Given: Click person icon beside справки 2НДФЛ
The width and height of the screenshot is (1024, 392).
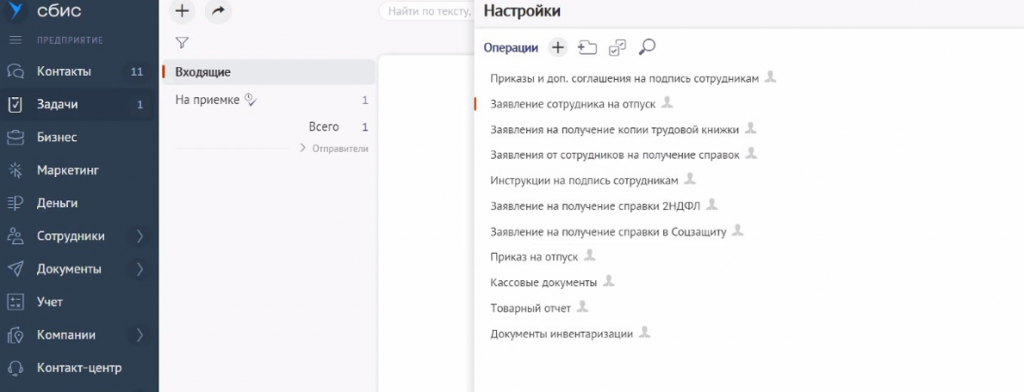Looking at the screenshot, I should tap(712, 204).
